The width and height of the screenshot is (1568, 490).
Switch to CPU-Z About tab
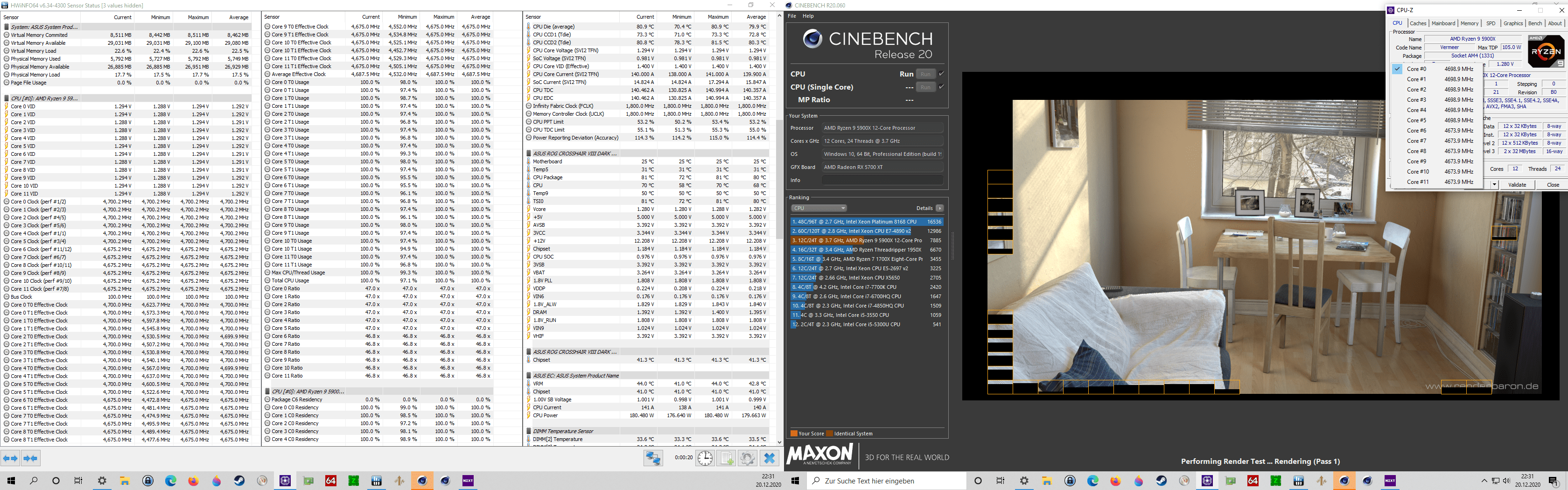(1554, 23)
